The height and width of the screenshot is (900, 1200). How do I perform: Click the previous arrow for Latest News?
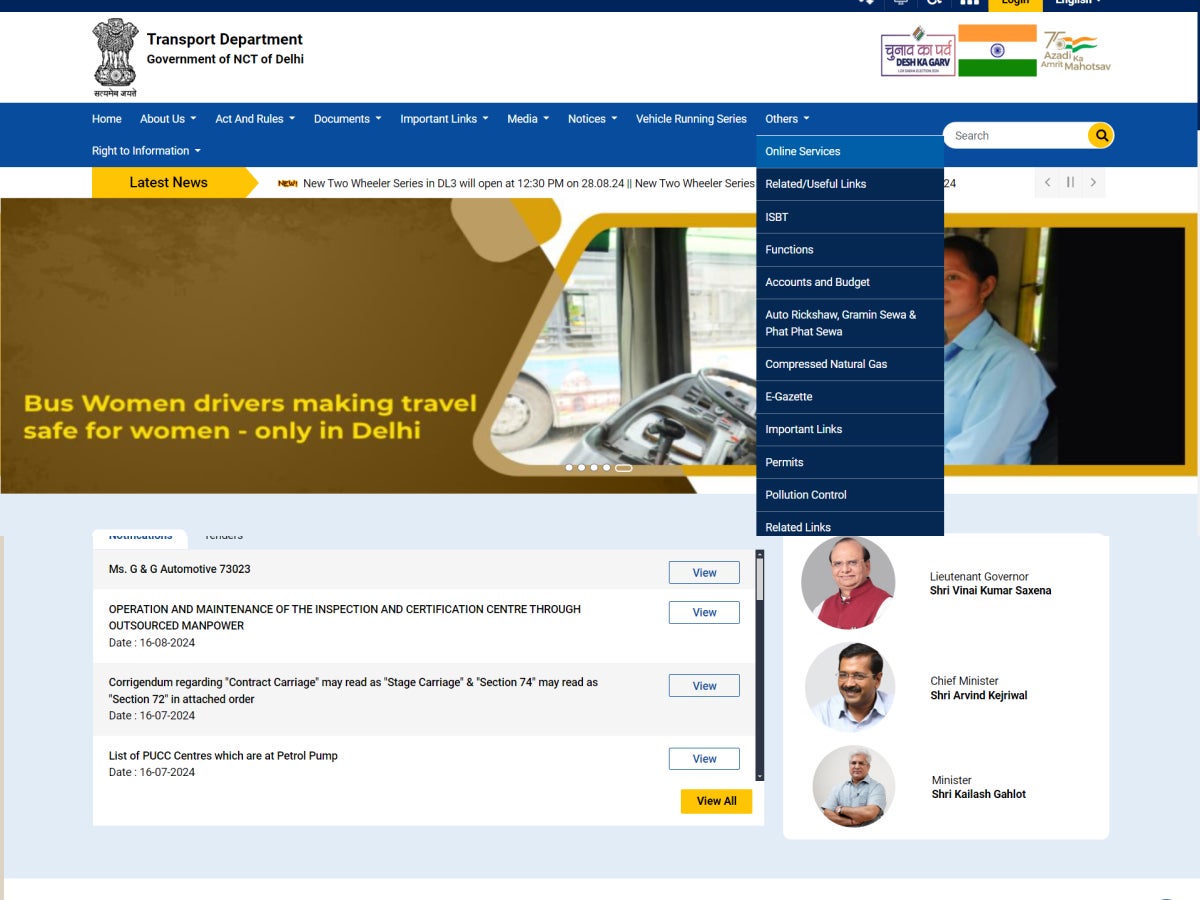1047,183
